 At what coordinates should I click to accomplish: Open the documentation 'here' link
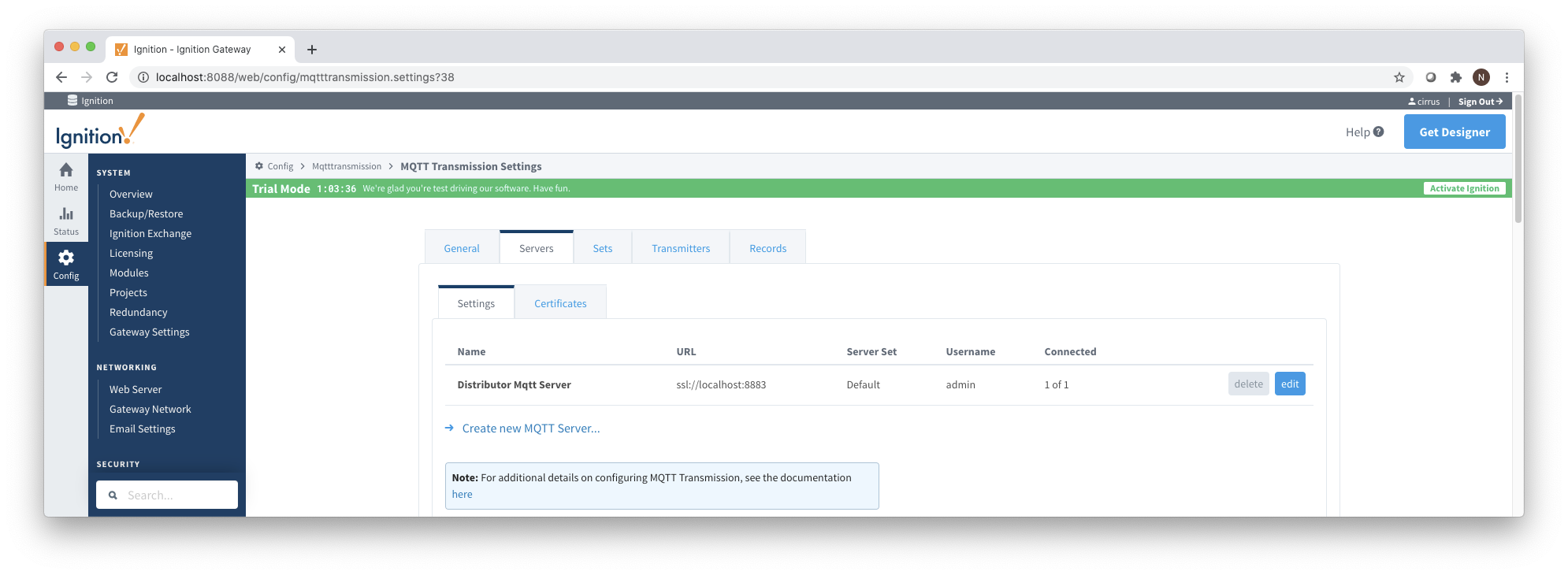(463, 495)
